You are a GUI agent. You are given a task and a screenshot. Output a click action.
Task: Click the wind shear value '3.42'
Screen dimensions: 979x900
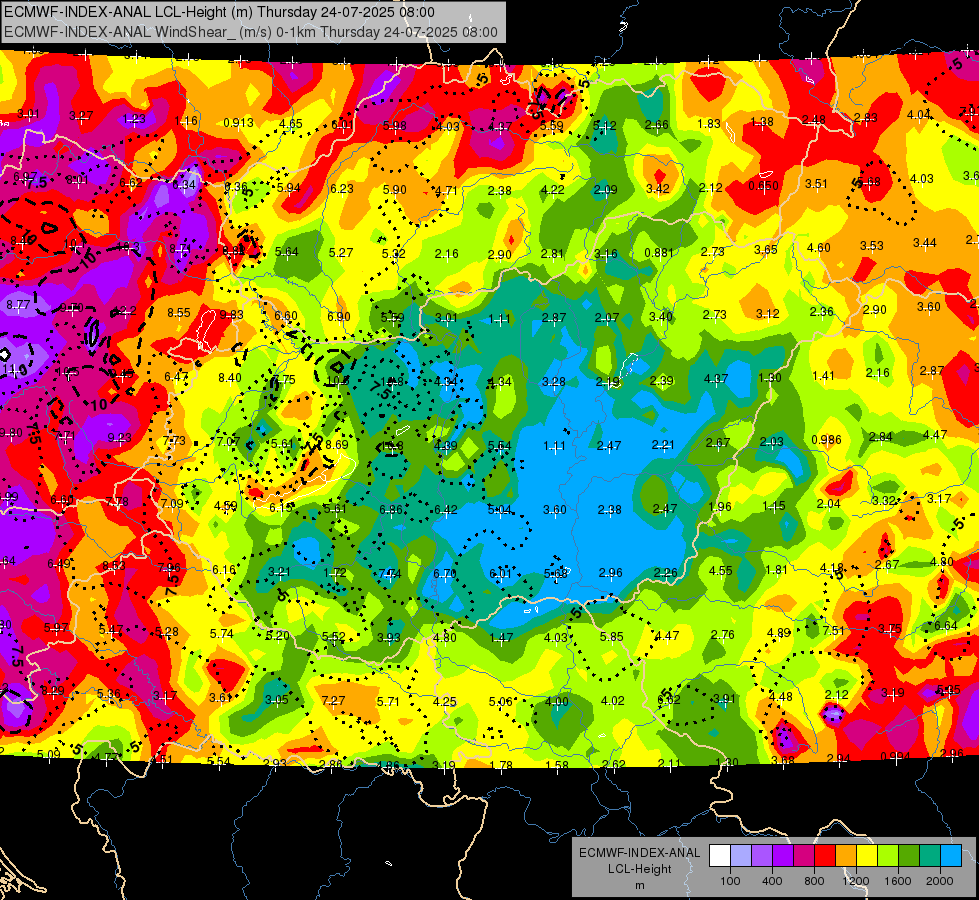pos(657,189)
